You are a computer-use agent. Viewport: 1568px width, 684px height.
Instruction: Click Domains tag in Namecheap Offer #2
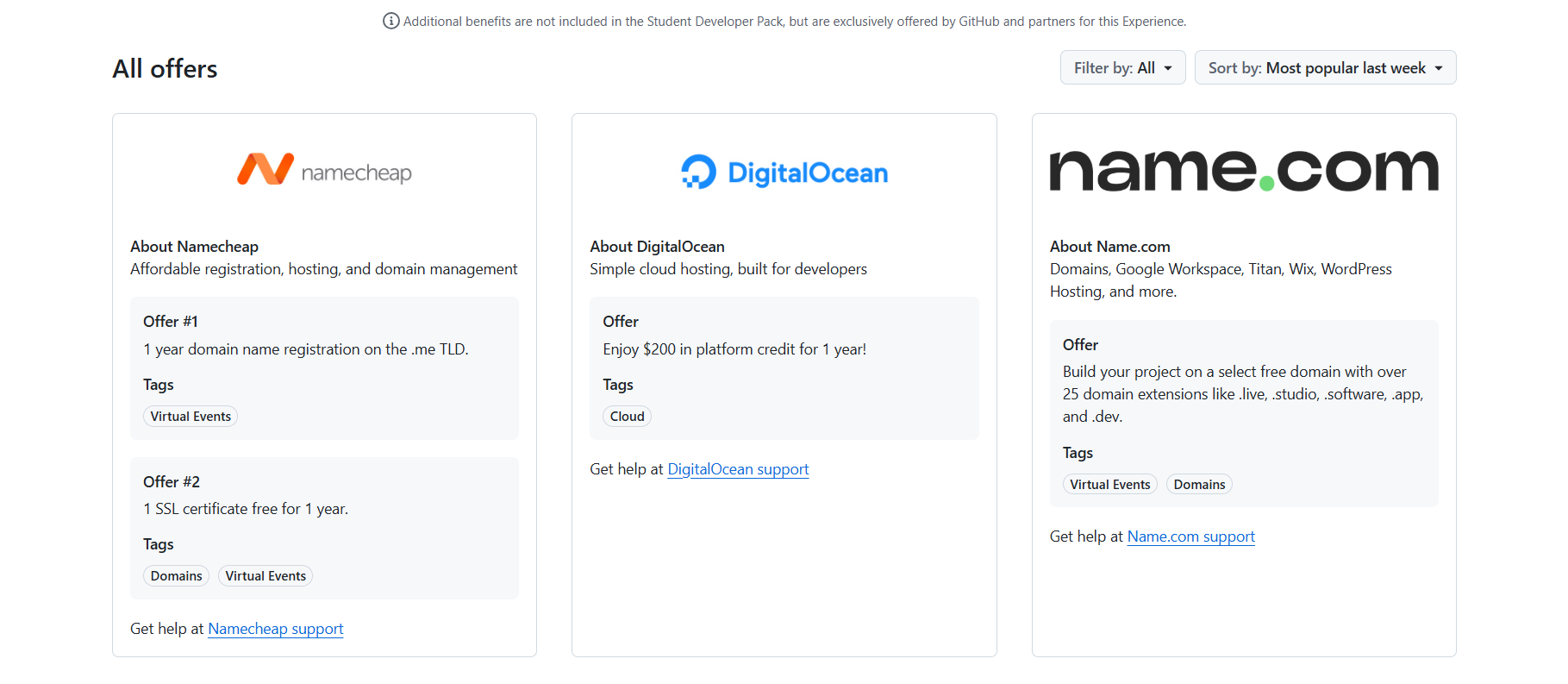[176, 576]
